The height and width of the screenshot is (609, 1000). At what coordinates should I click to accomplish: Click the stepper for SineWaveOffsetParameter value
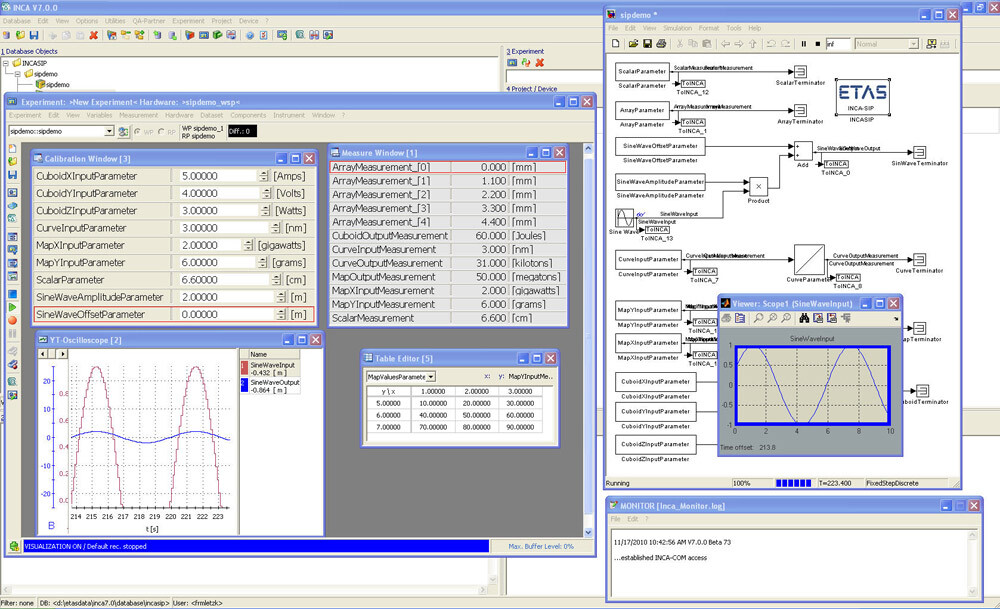[281, 314]
